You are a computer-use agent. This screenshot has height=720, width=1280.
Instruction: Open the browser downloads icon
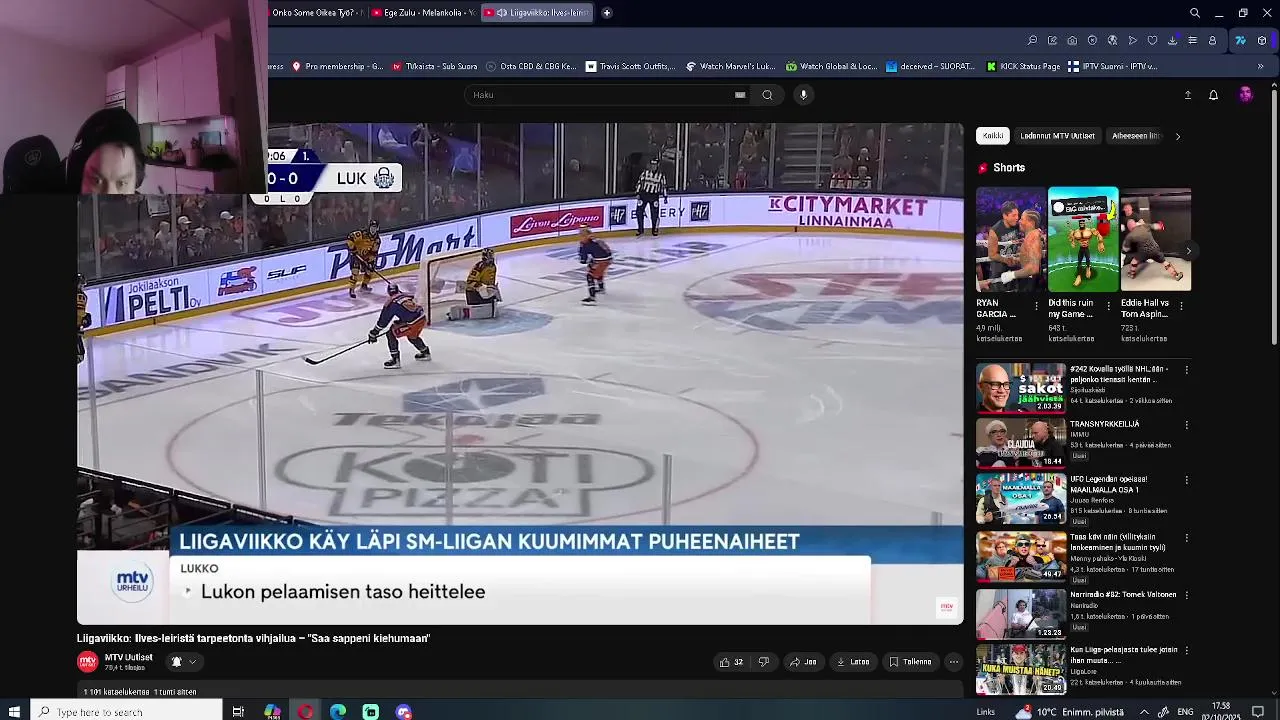(1172, 41)
